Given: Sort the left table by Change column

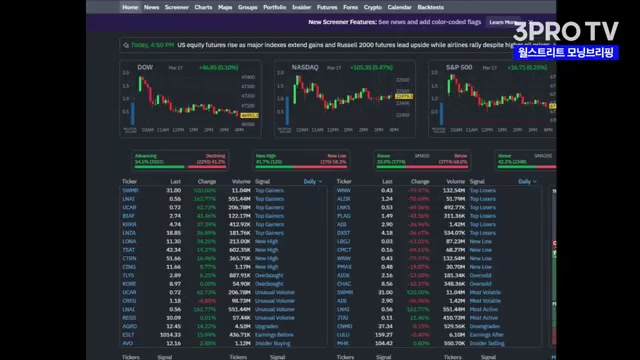Looking at the screenshot, I should click(207, 182).
